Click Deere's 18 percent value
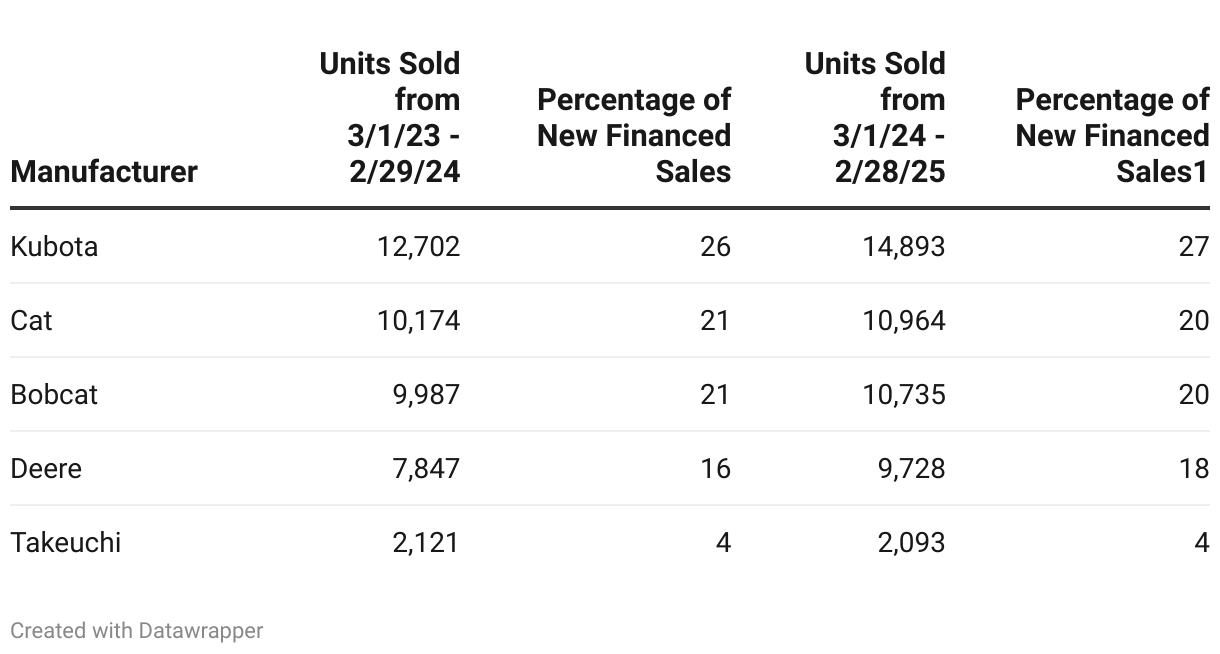 [1194, 468]
